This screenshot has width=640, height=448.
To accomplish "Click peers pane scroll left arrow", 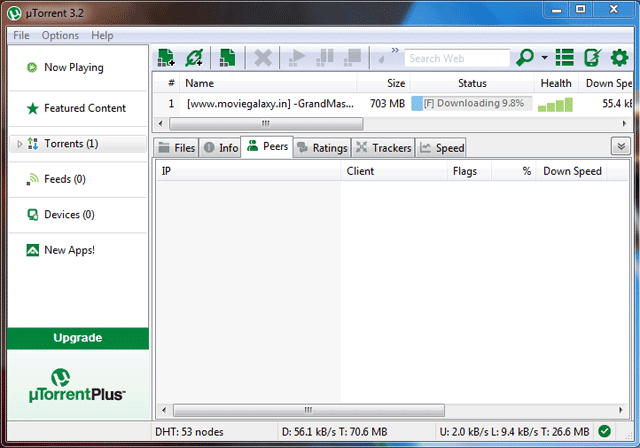I will (163, 410).
